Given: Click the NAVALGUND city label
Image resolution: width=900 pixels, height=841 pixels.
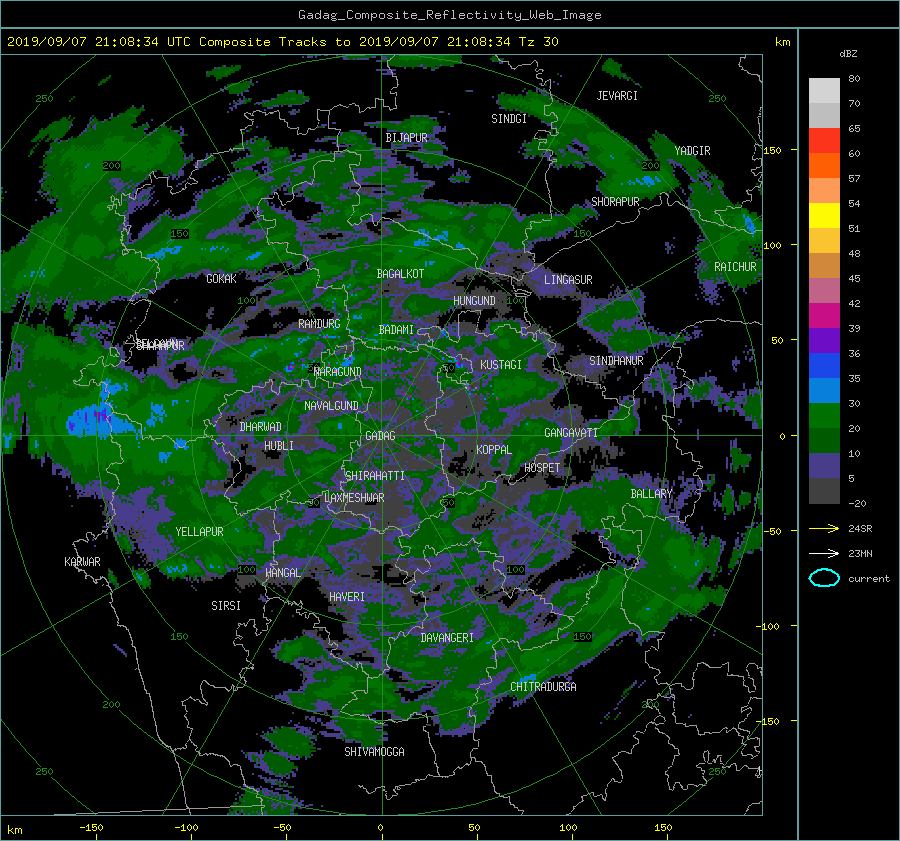Looking at the screenshot, I should click(x=331, y=405).
